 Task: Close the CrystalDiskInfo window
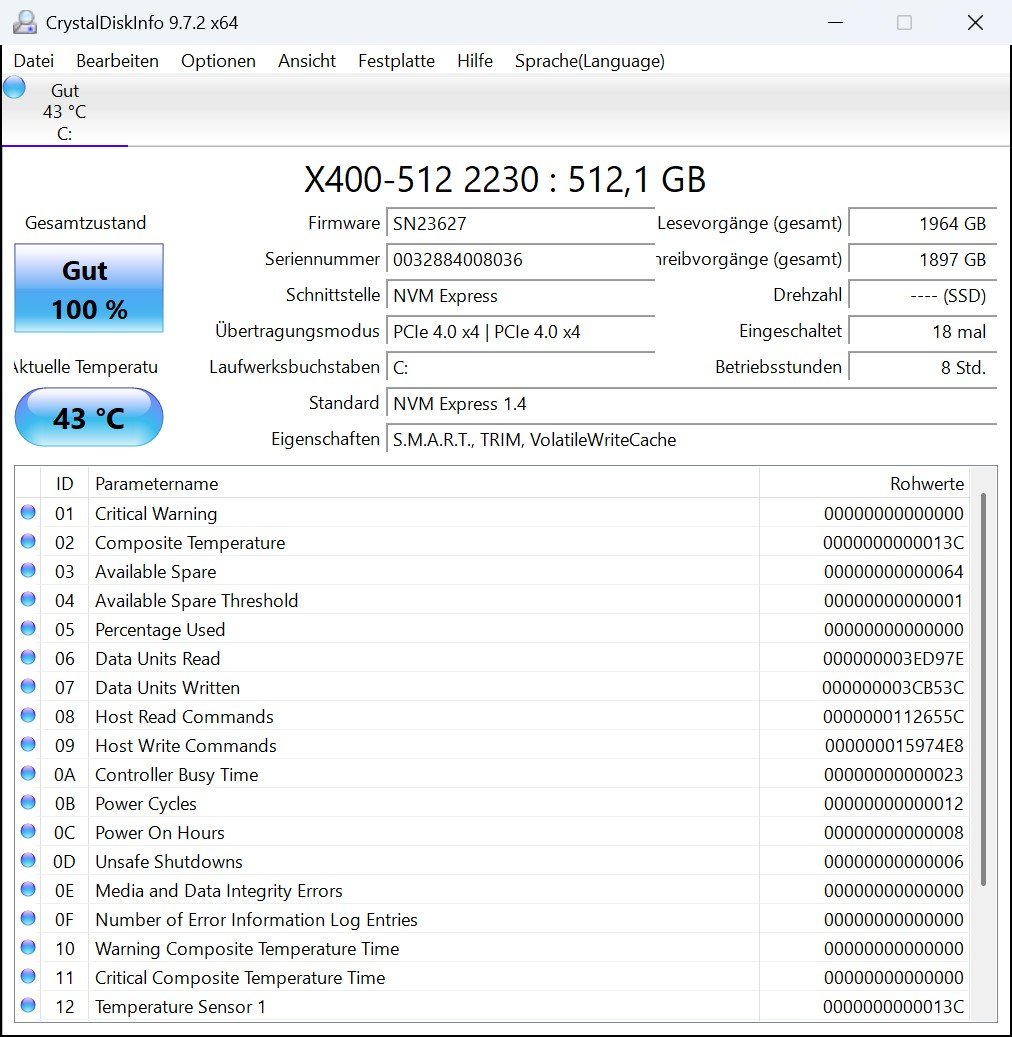coord(975,22)
